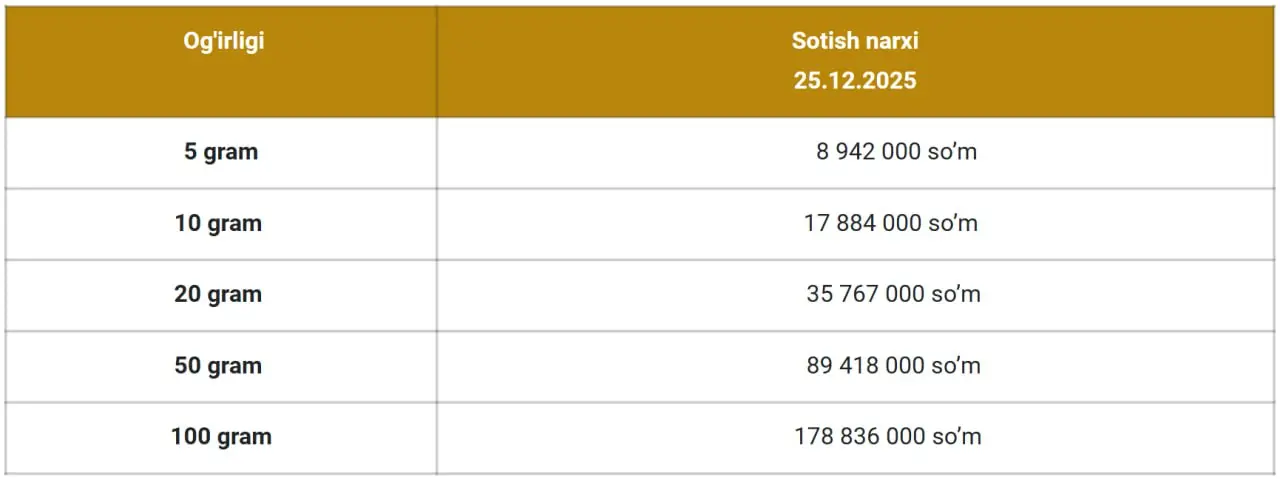Select the 5 gram weight cell
The height and width of the screenshot is (479, 1280).
click(221, 153)
